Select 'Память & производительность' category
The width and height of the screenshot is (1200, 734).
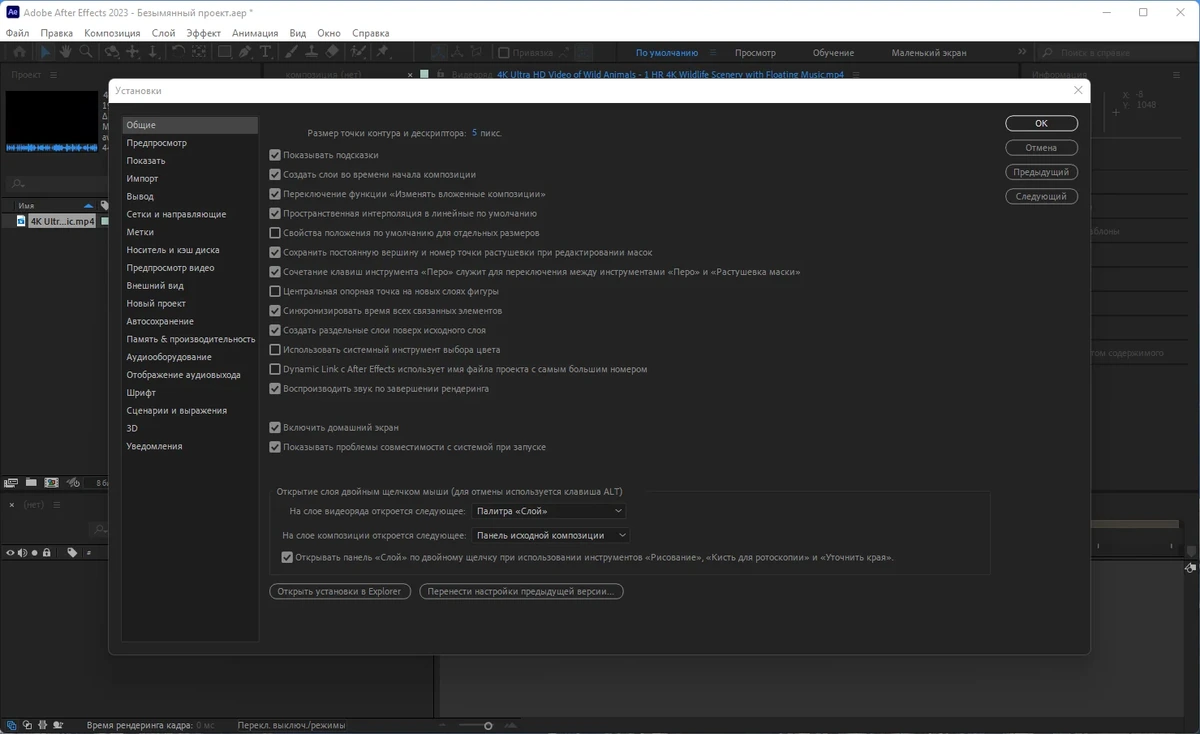click(x=190, y=339)
